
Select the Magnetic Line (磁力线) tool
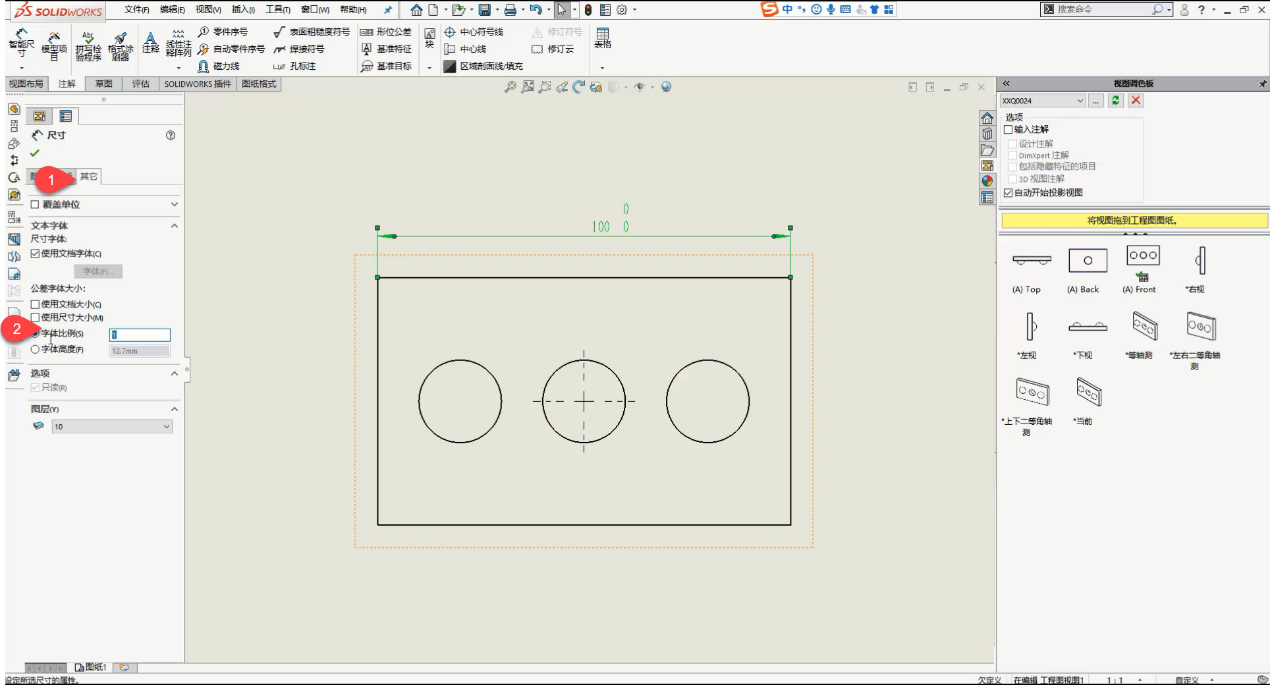218,66
